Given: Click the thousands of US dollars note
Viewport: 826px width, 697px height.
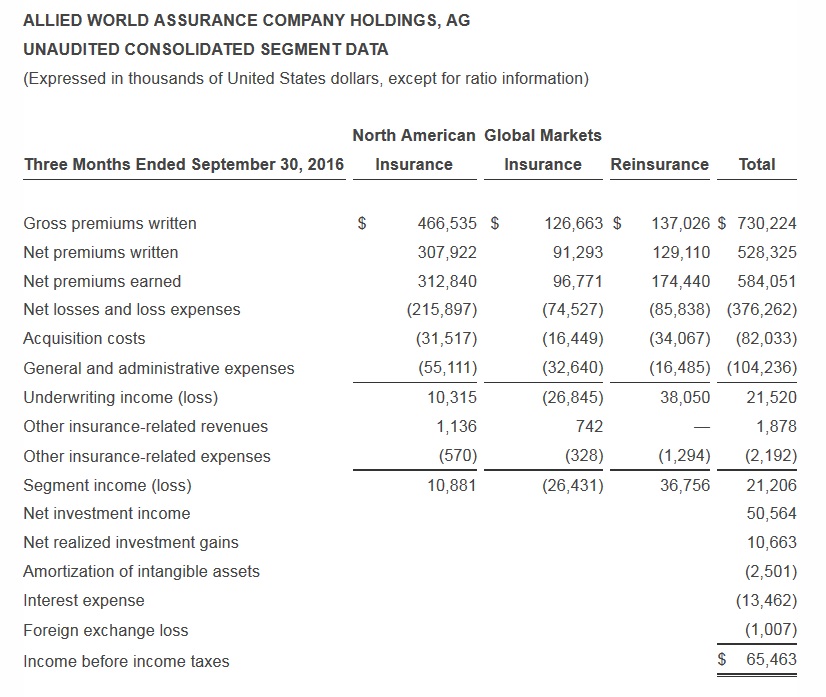Looking at the screenshot, I should [305, 78].
